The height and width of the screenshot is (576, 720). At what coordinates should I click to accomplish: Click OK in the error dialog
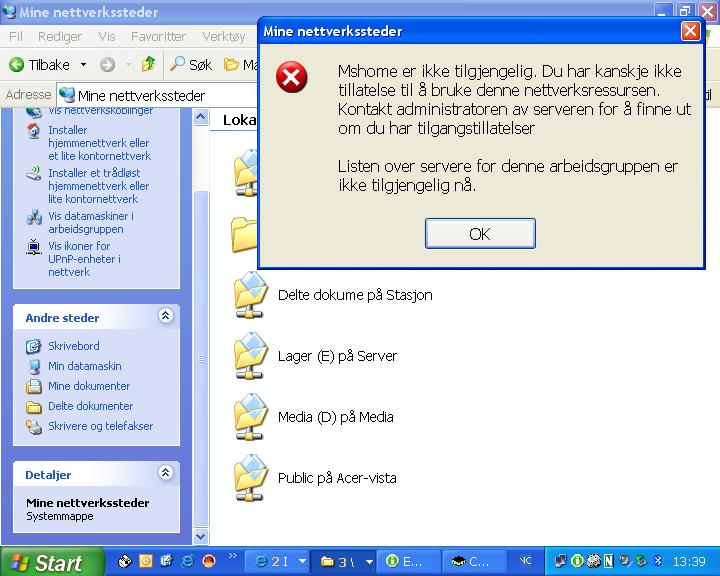click(x=480, y=234)
